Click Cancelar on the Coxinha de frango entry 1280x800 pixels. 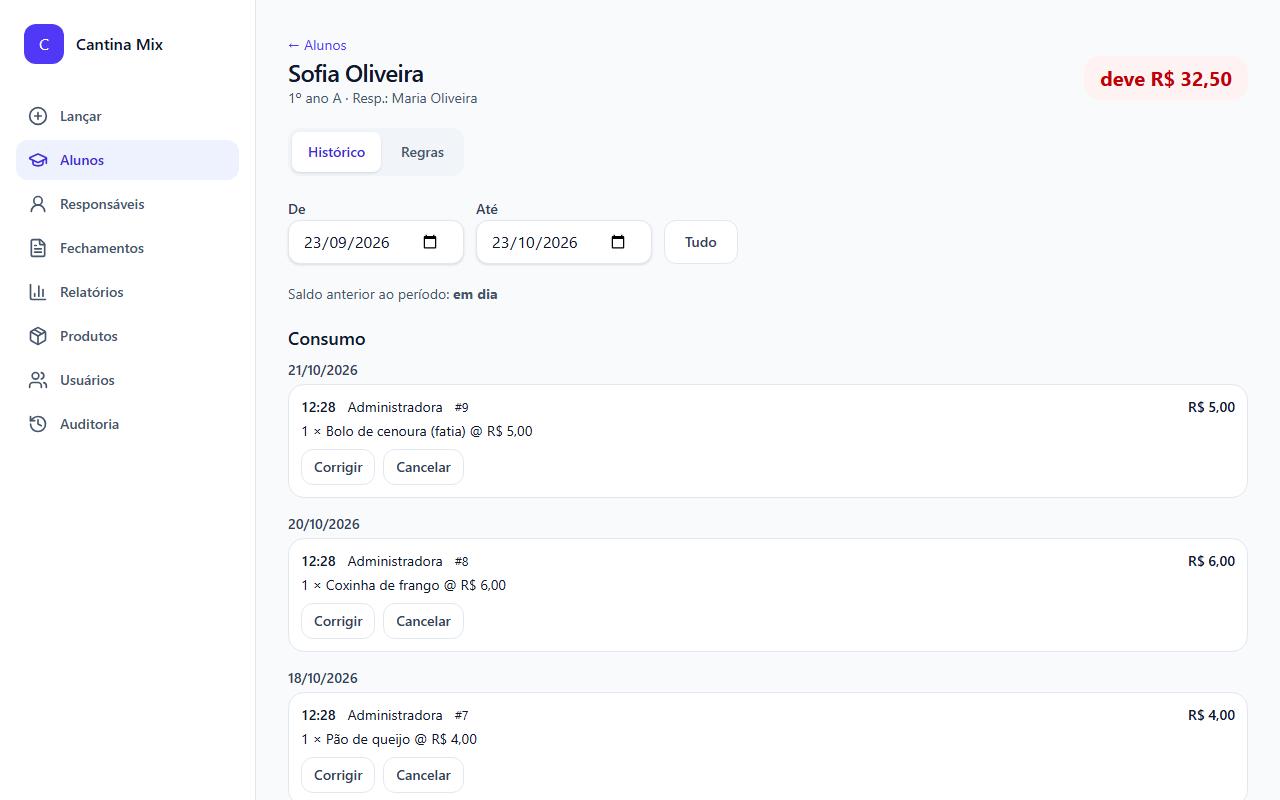(423, 621)
